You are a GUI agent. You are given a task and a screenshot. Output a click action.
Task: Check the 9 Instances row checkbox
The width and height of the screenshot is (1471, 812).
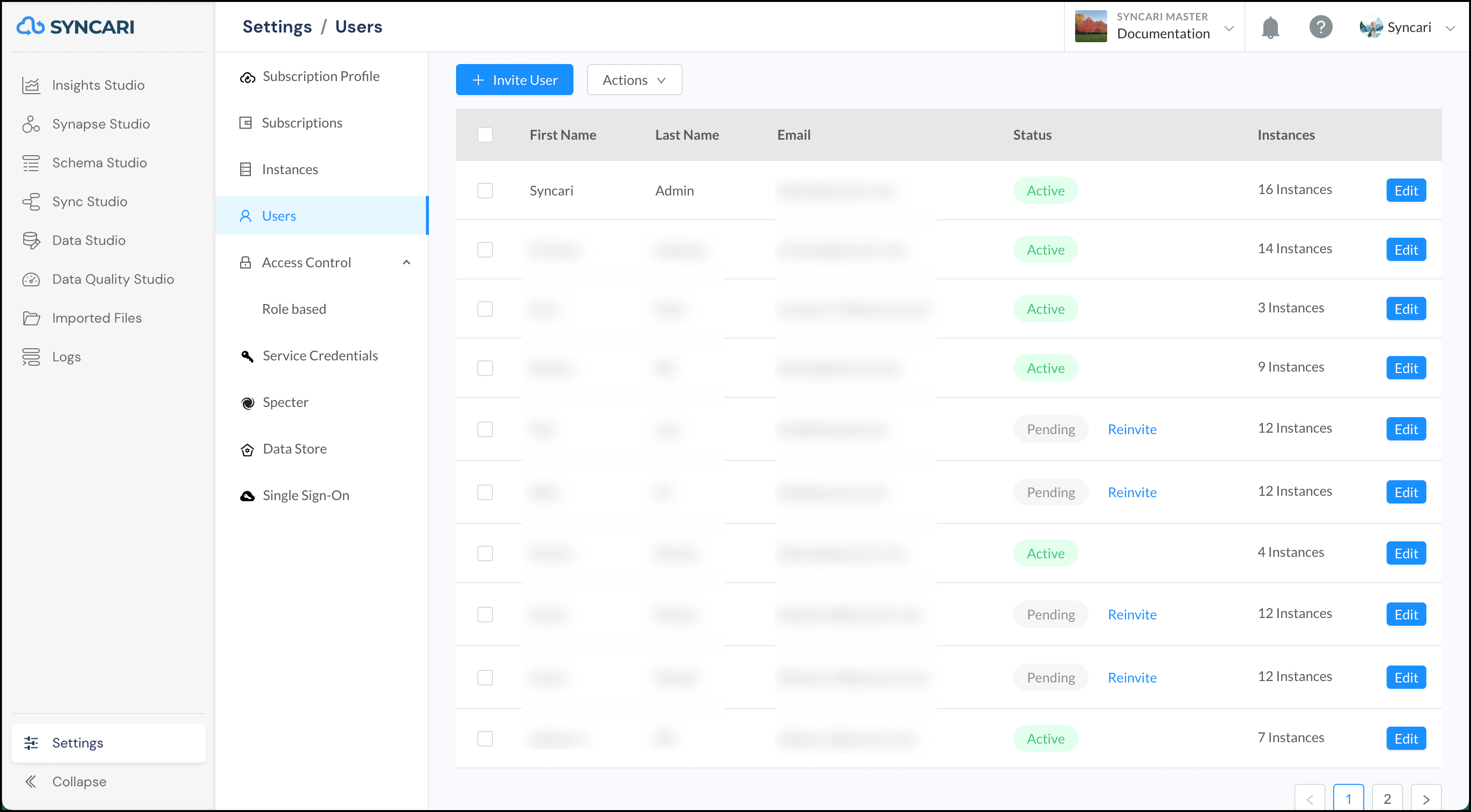point(485,368)
